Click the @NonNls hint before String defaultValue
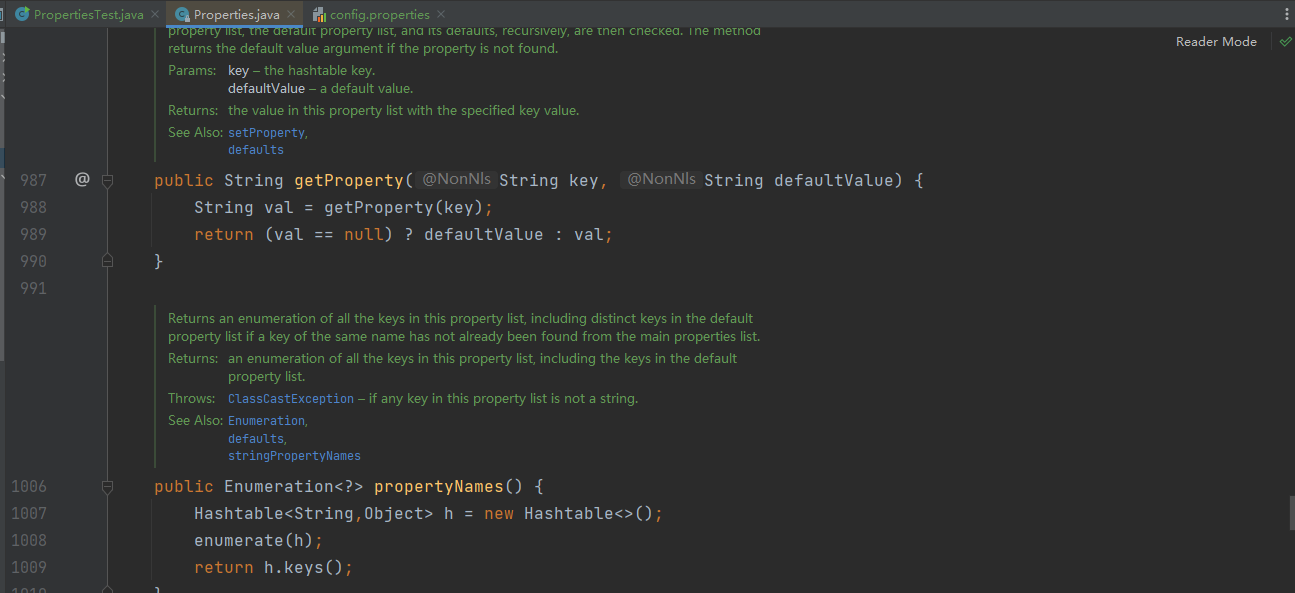 coord(661,180)
